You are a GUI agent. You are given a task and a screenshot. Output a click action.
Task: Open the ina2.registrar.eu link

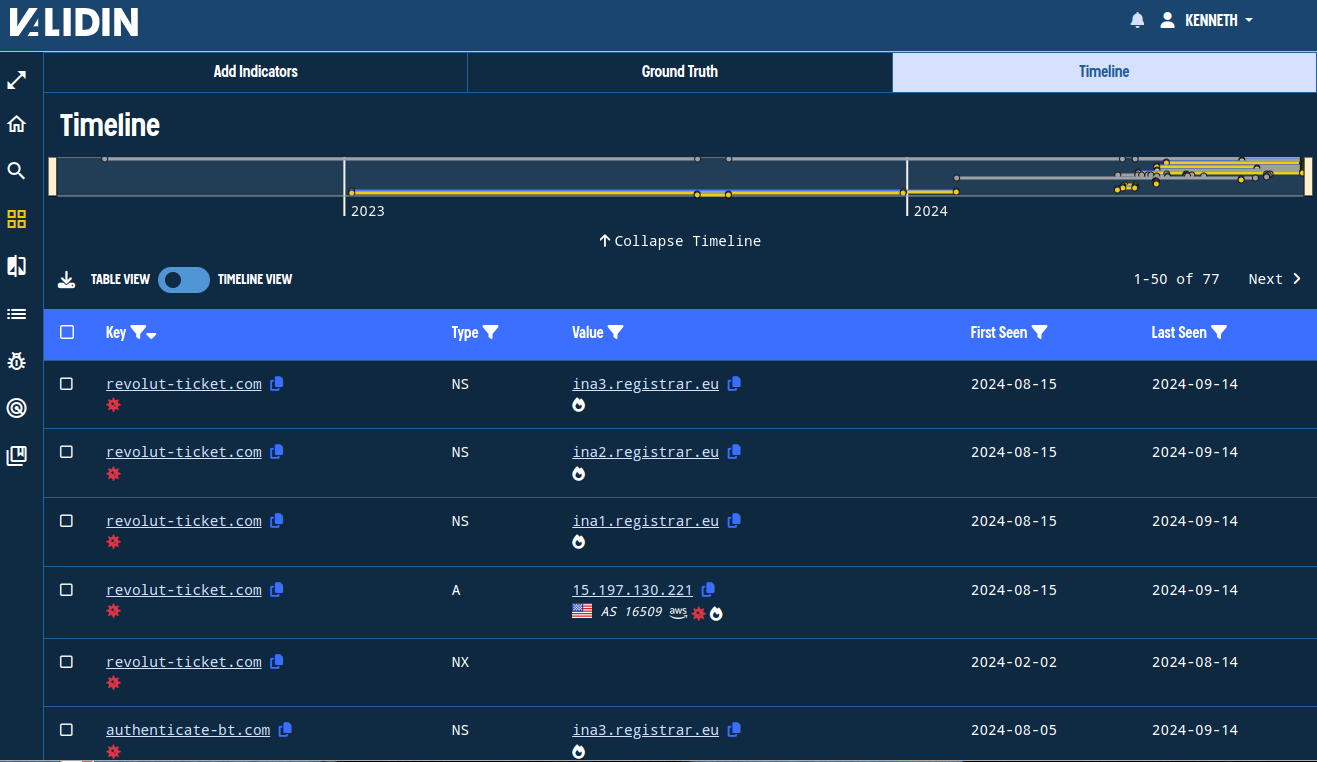(x=646, y=452)
